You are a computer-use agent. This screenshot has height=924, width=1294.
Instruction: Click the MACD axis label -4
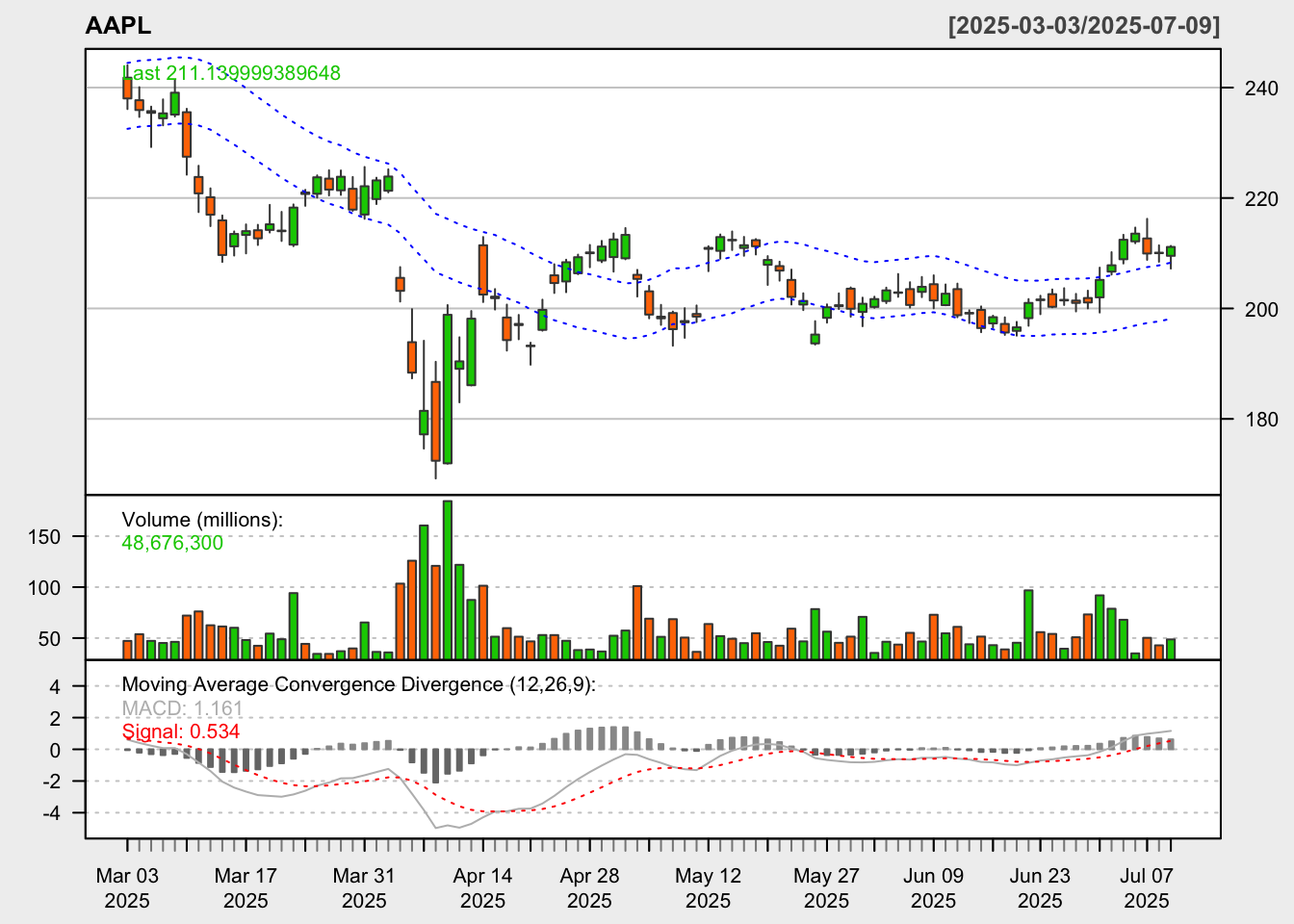[51, 813]
